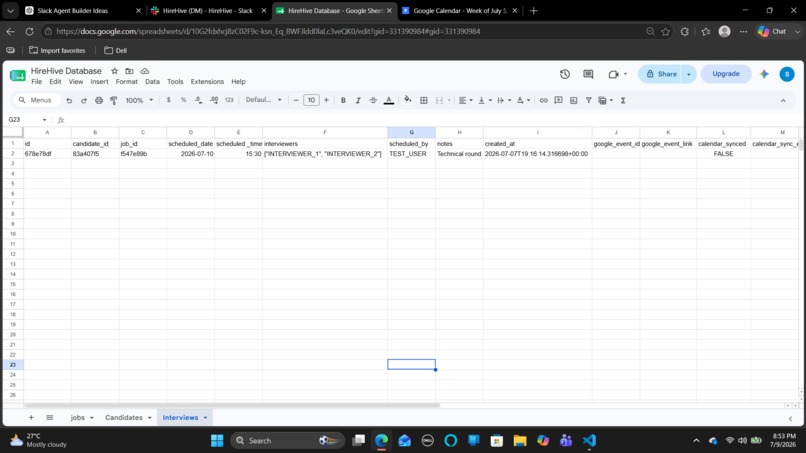Open the Name box dropdown arrow

point(45,120)
